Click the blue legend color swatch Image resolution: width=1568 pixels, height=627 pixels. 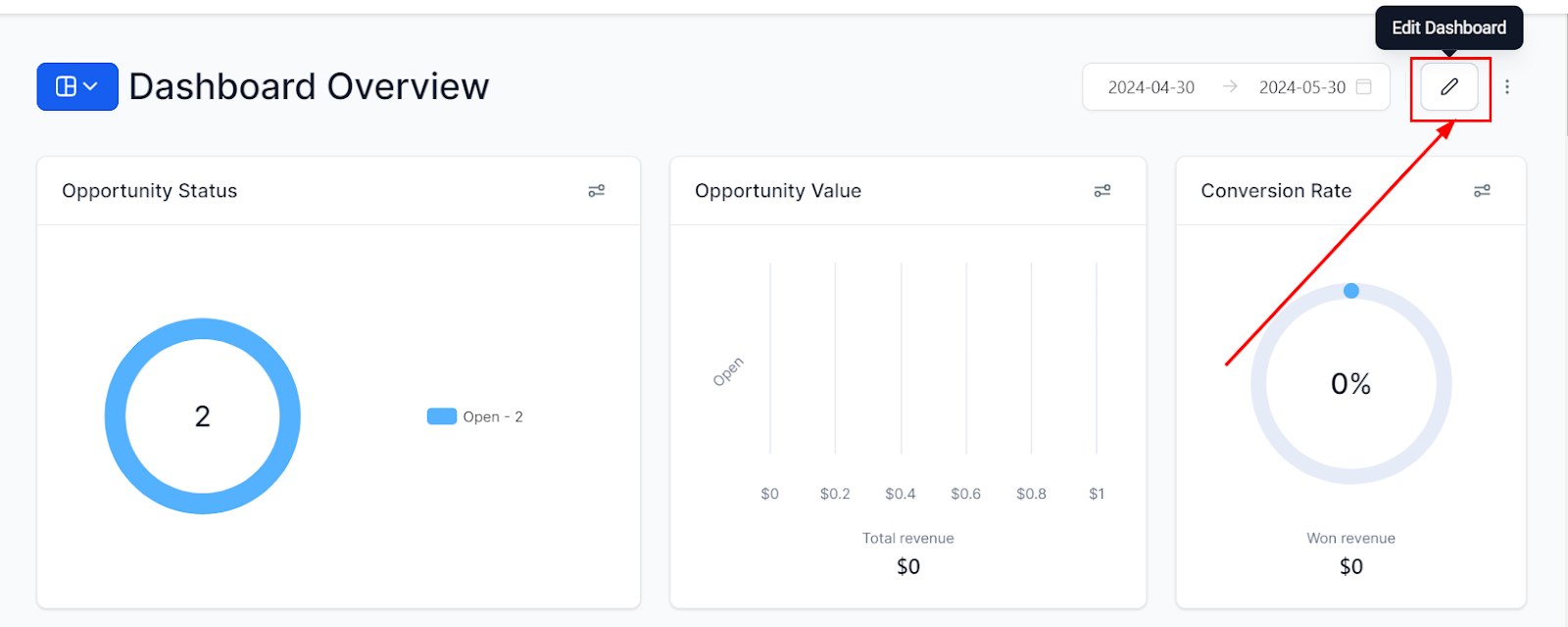coord(442,415)
